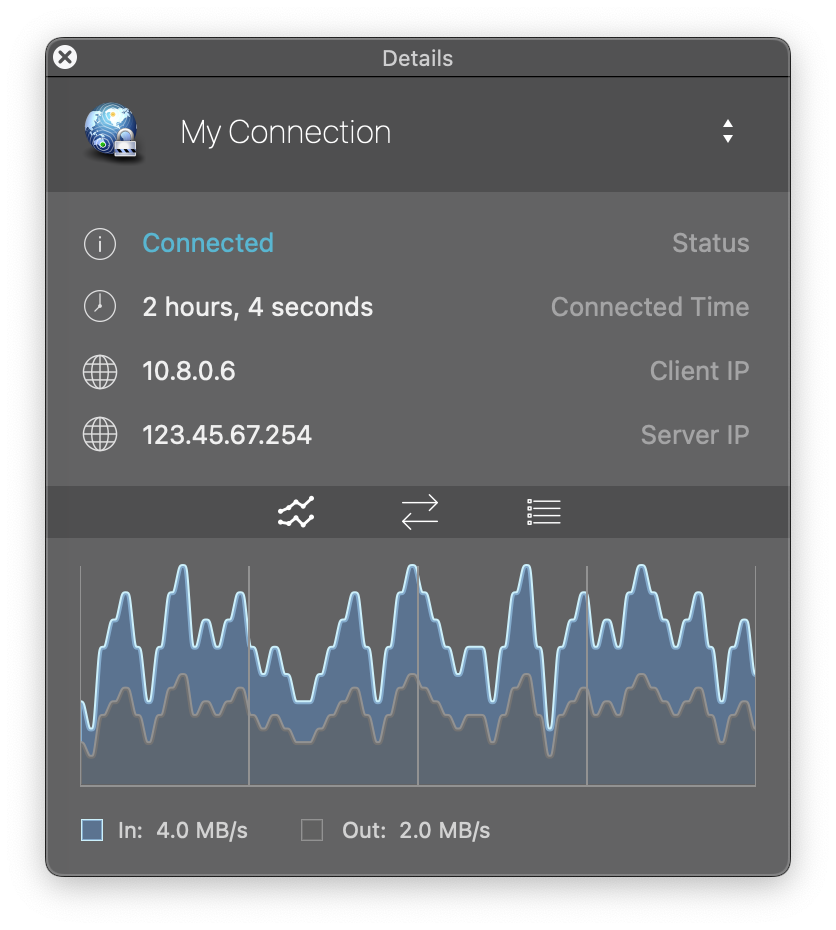
Task: Open the My Connection selector arrows
Action: coord(728,132)
